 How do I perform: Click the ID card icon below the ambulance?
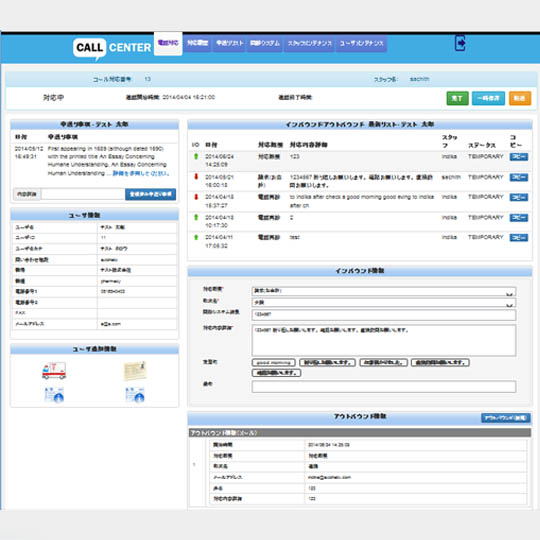point(54,395)
